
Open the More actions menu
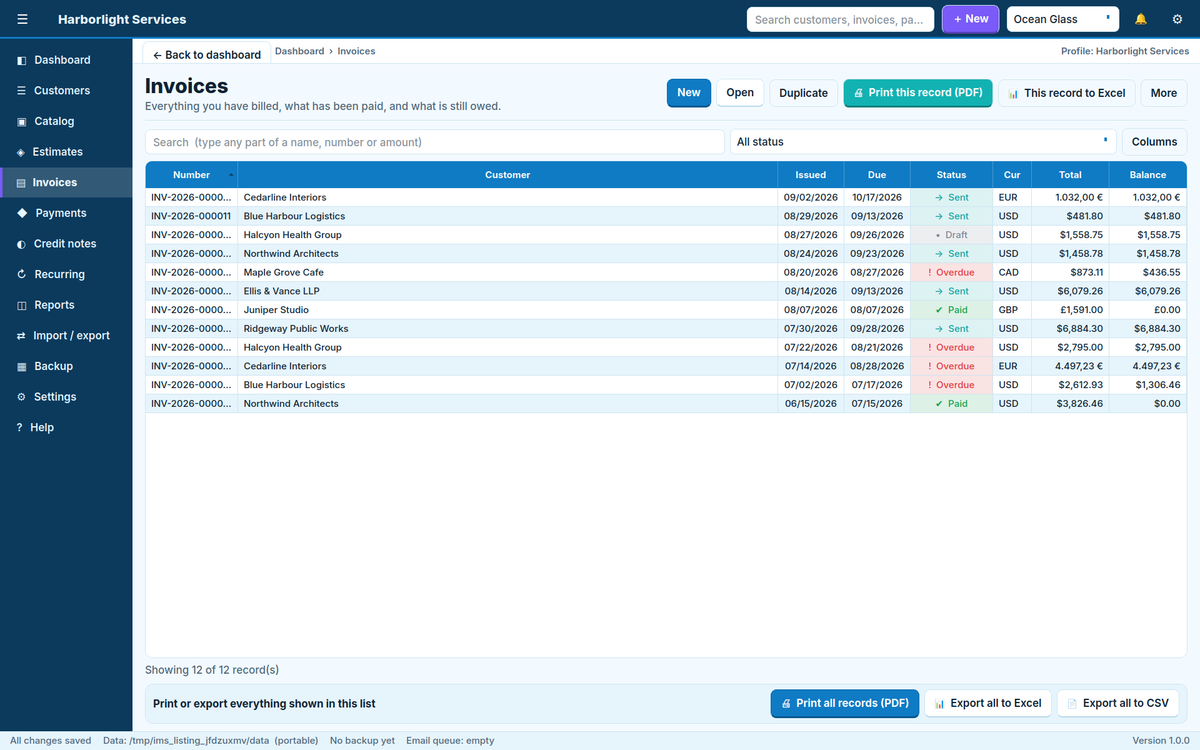(1164, 93)
